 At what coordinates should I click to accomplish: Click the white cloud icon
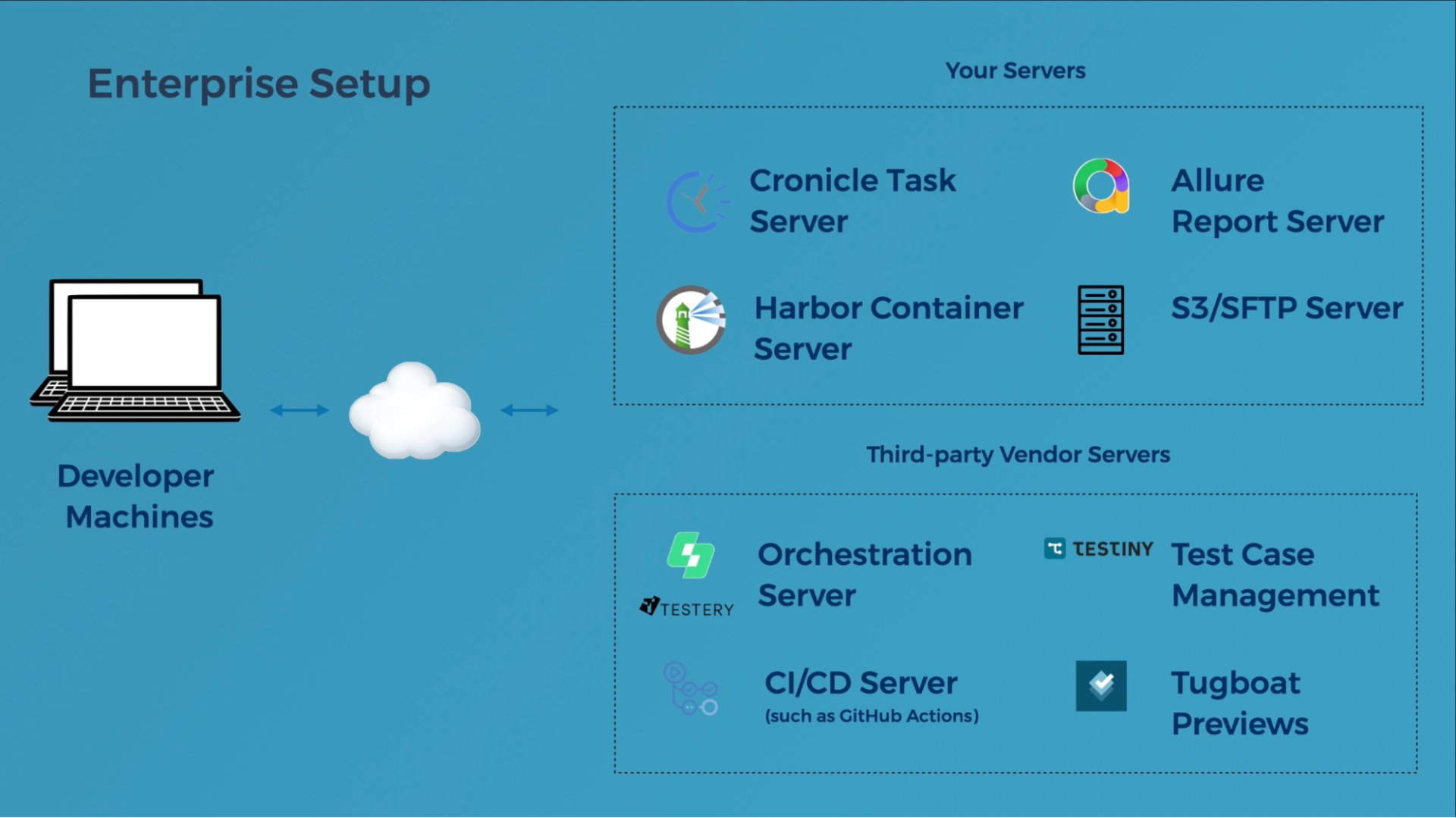pyautogui.click(x=414, y=410)
